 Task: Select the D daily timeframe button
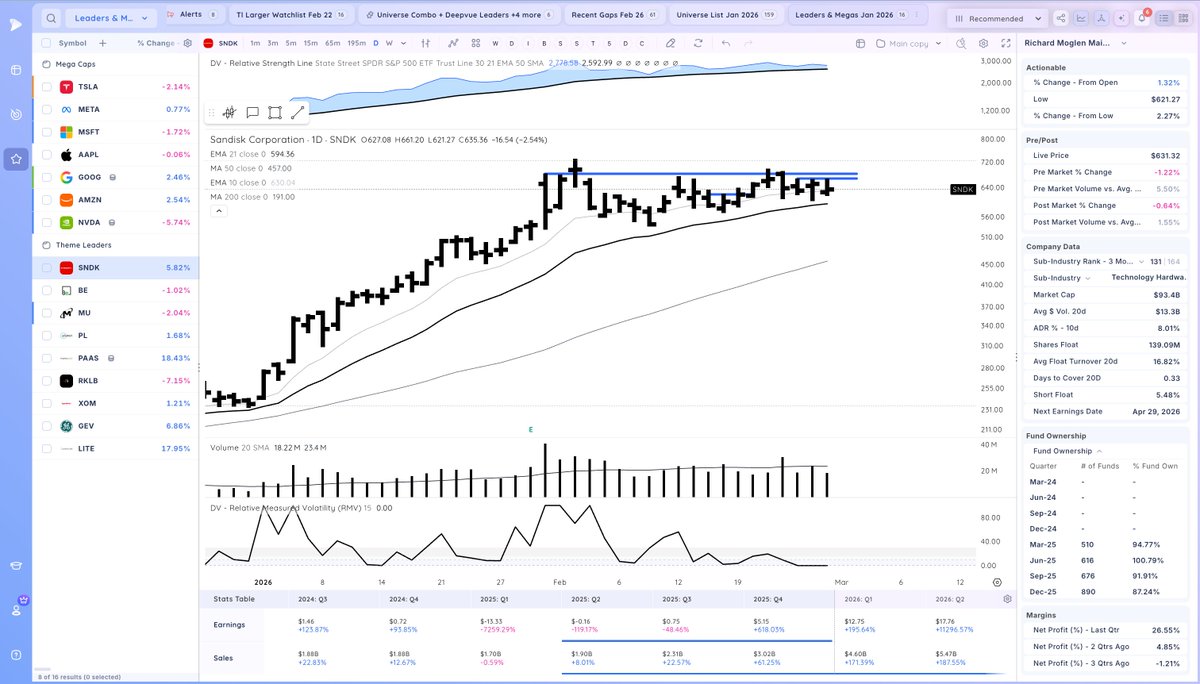376,43
